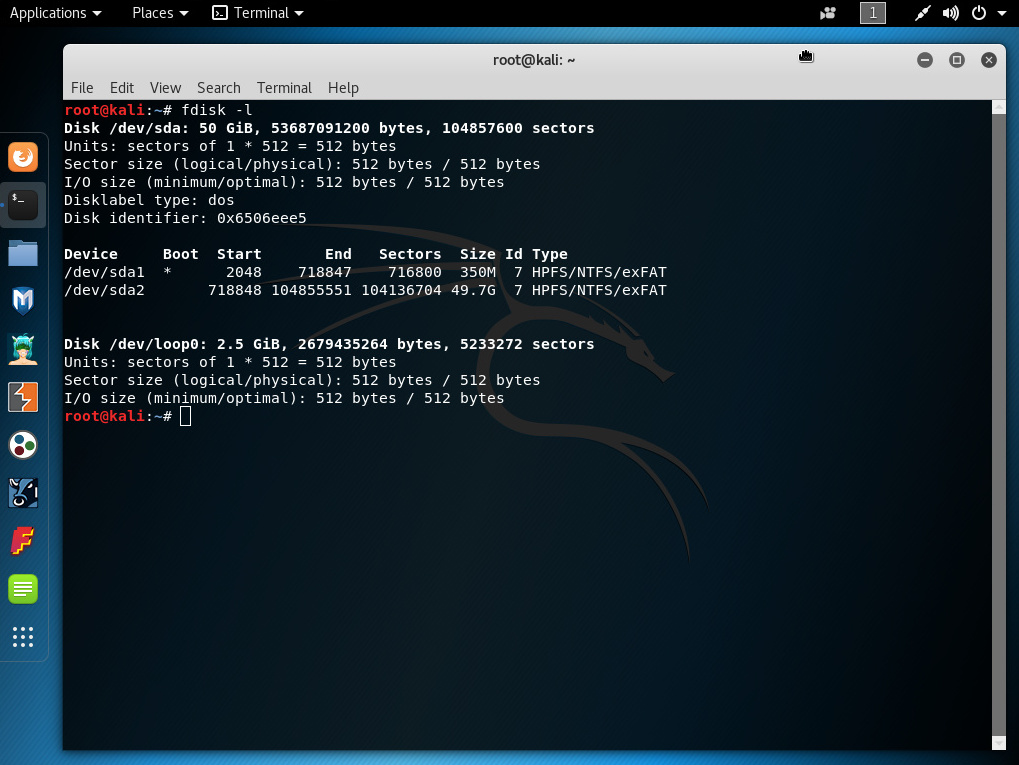Open the Edit menu in terminal window
This screenshot has height=765, width=1019.
tap(122, 88)
